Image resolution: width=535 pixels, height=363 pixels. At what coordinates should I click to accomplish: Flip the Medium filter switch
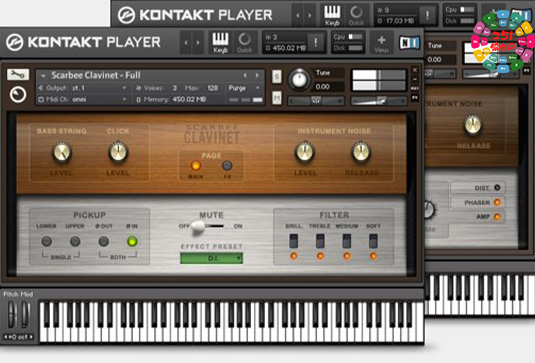(347, 241)
